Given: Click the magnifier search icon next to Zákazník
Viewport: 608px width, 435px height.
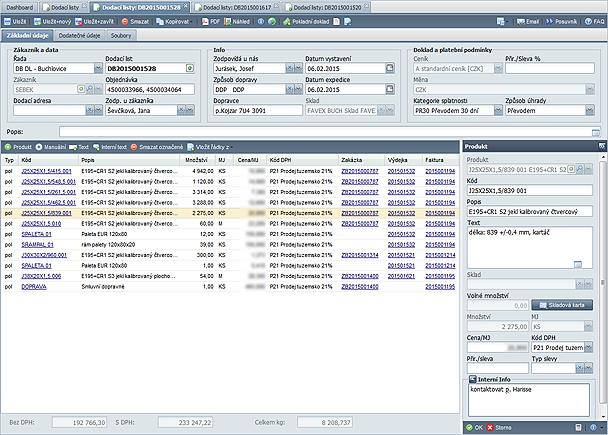Looking at the screenshot, I should [90, 89].
